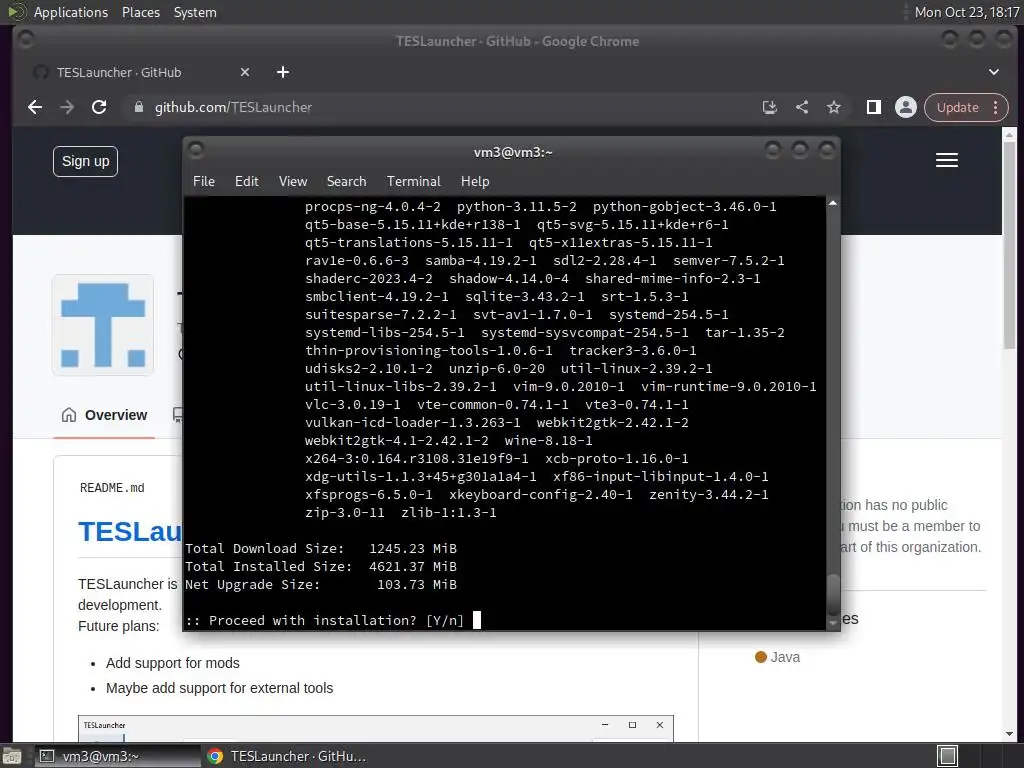Close the TESLauncher GitHub tab
Viewport: 1024px width, 768px height.
[x=245, y=72]
